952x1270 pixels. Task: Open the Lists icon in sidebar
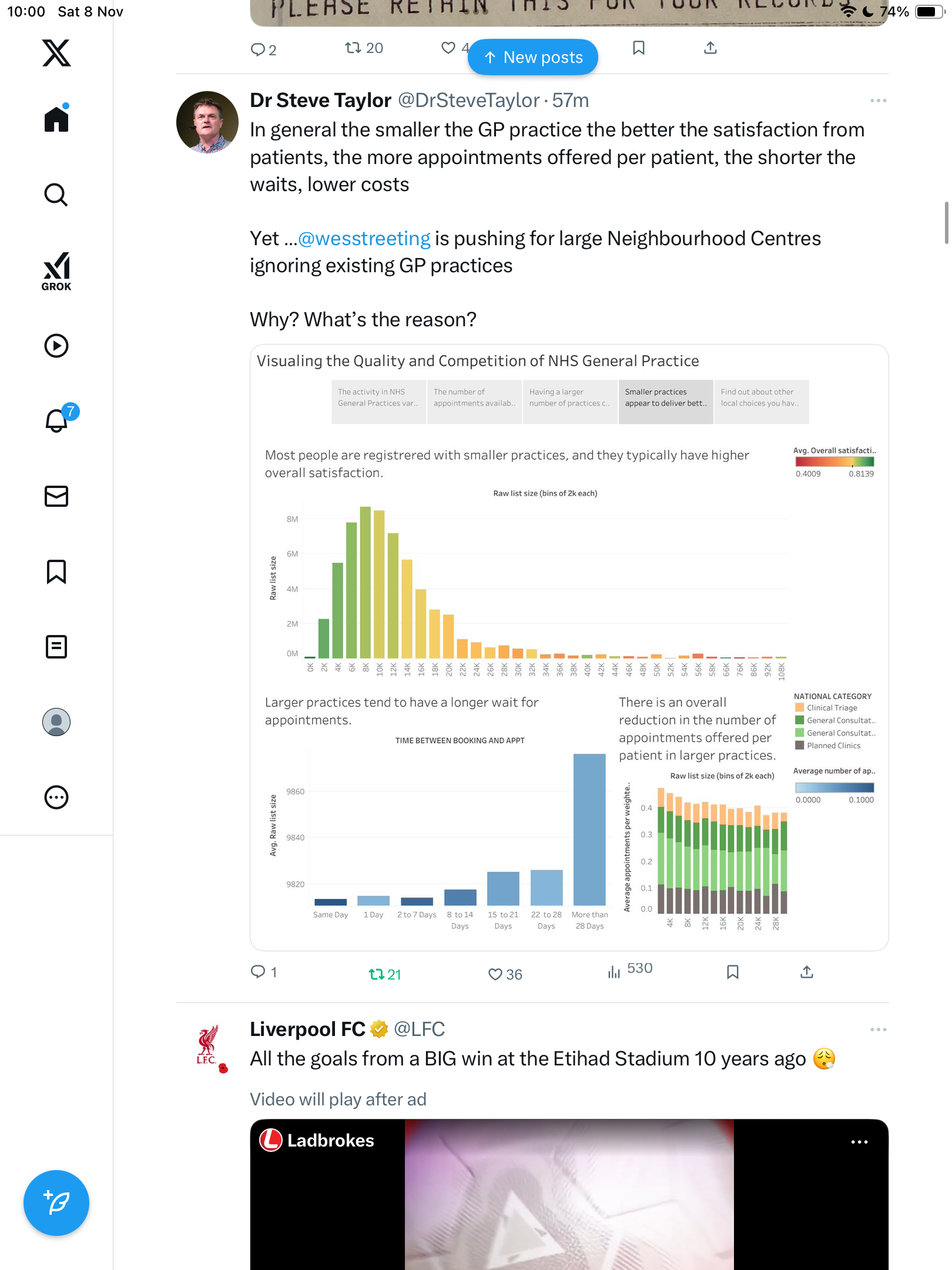[x=56, y=647]
